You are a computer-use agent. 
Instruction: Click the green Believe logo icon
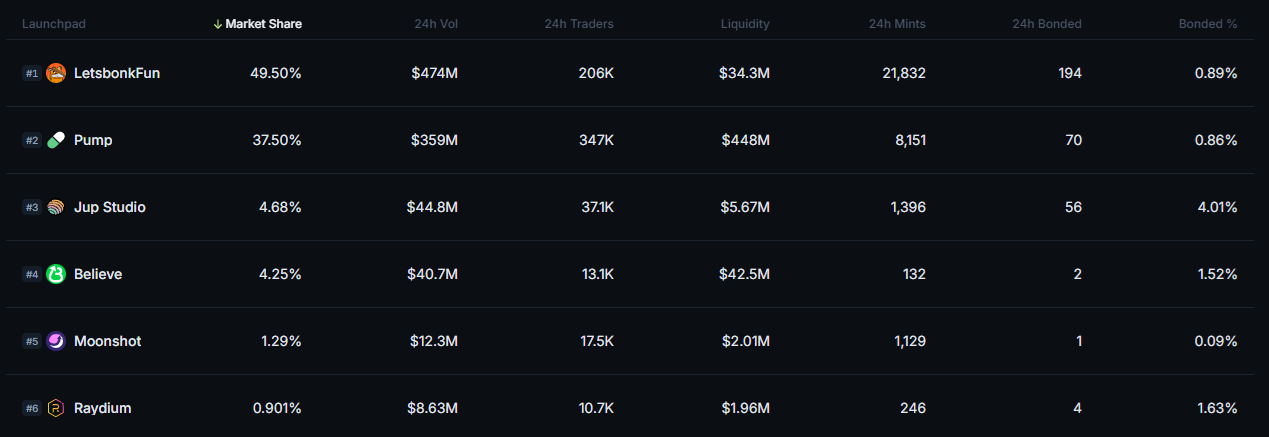pyautogui.click(x=56, y=274)
